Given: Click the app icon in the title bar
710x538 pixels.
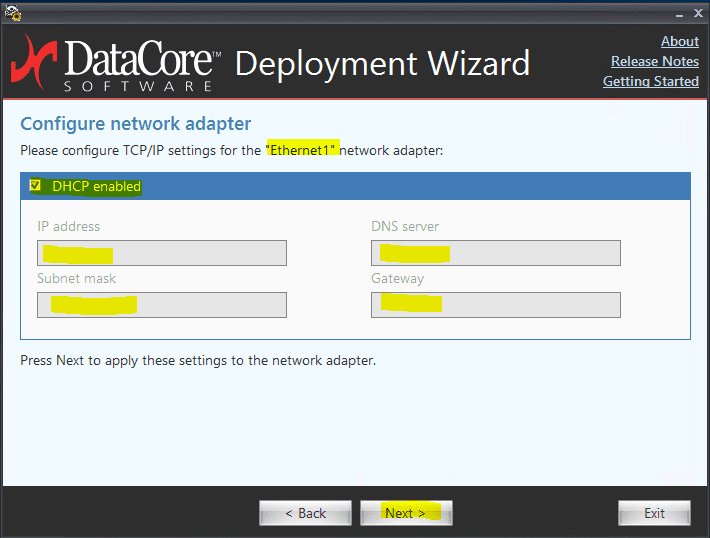Looking at the screenshot, I should click(13, 13).
